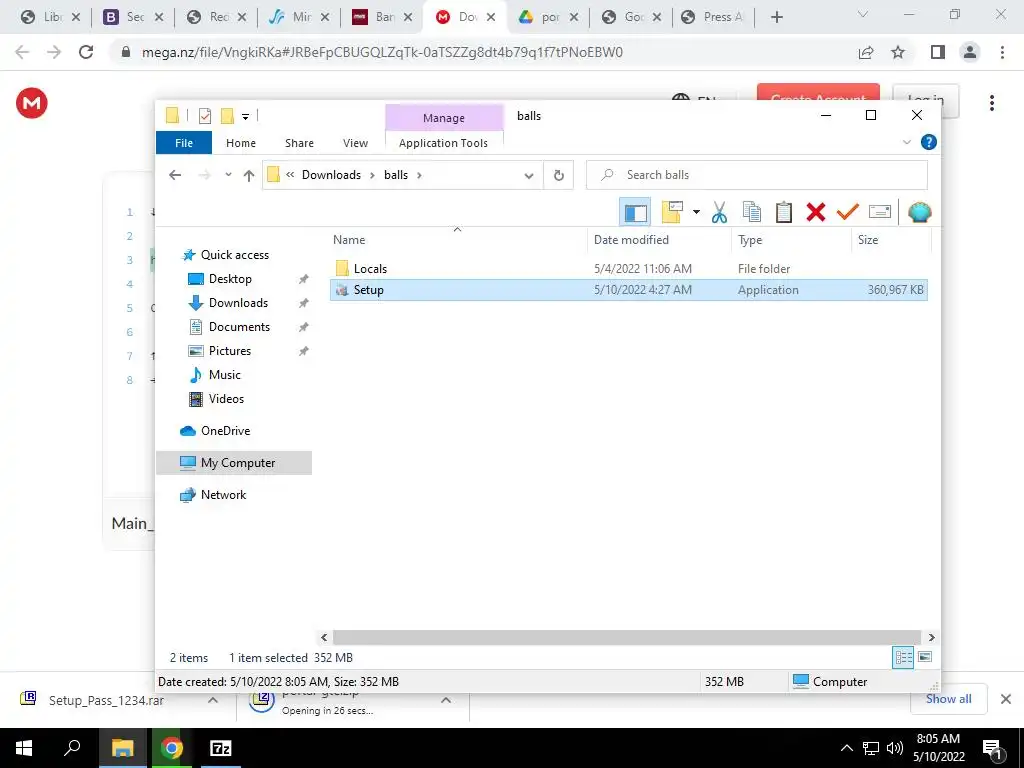Image resolution: width=1024 pixels, height=768 pixels.
Task: Expand the Explorer ribbon chevron
Action: [x=906, y=142]
